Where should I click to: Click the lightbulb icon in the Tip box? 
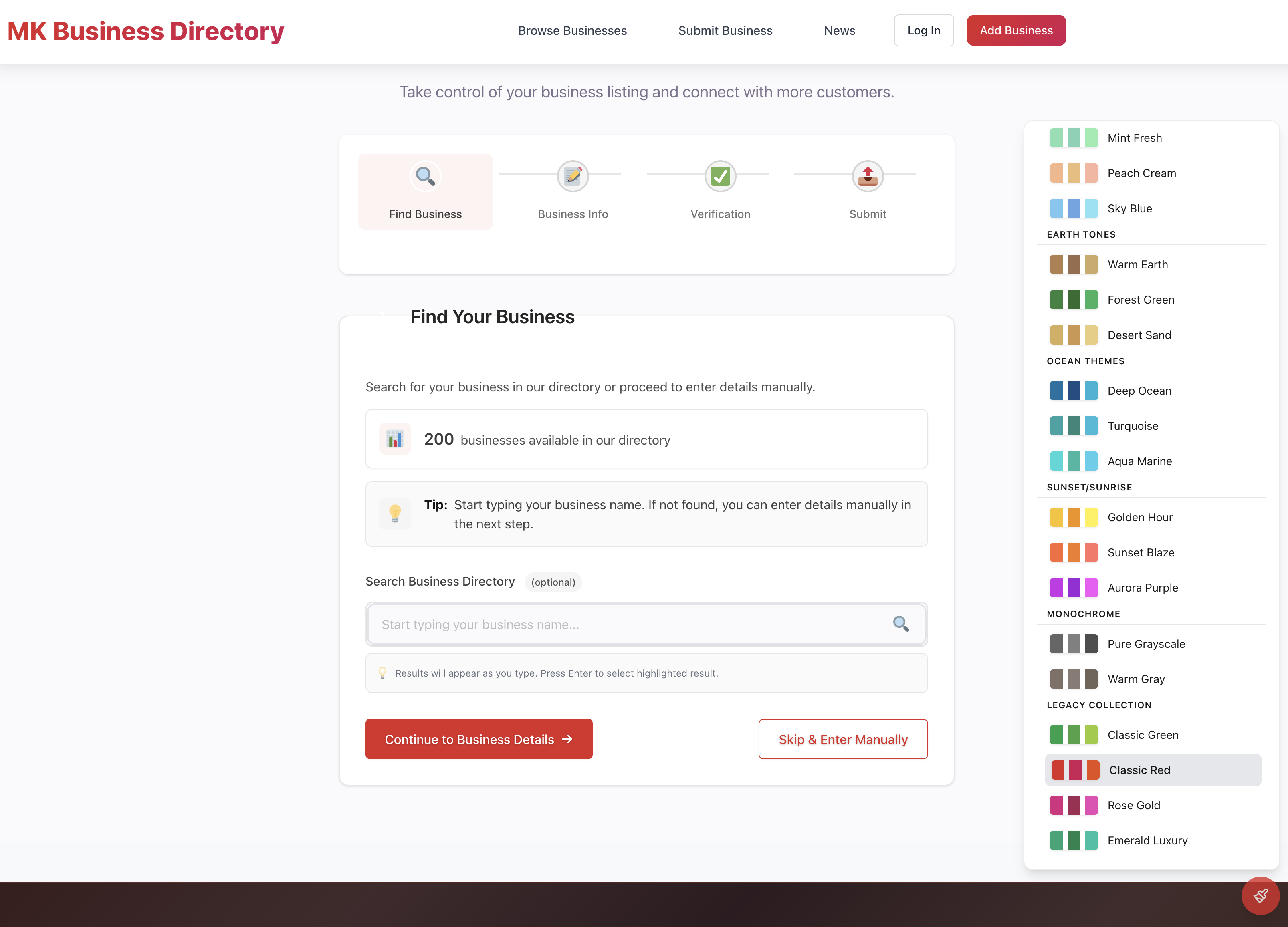[395, 514]
